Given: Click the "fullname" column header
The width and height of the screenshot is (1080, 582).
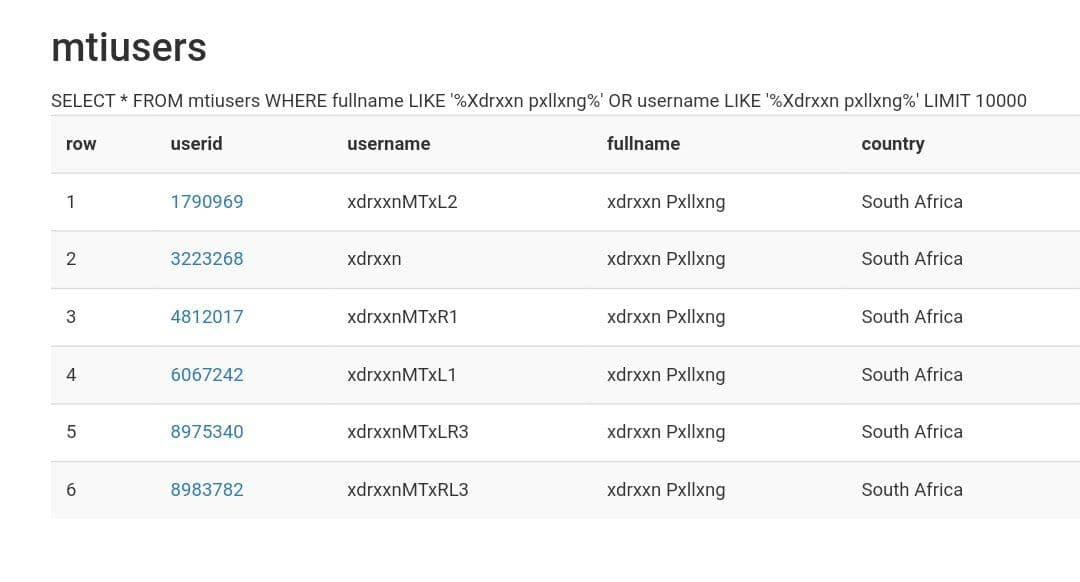Looking at the screenshot, I should point(643,144).
